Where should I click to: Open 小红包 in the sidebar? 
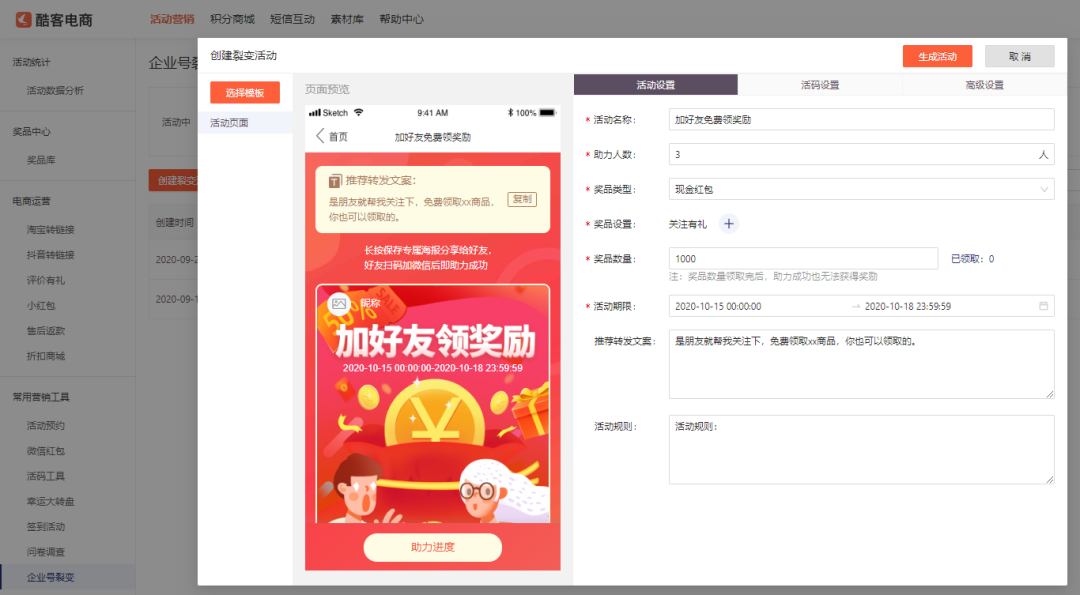[41, 305]
